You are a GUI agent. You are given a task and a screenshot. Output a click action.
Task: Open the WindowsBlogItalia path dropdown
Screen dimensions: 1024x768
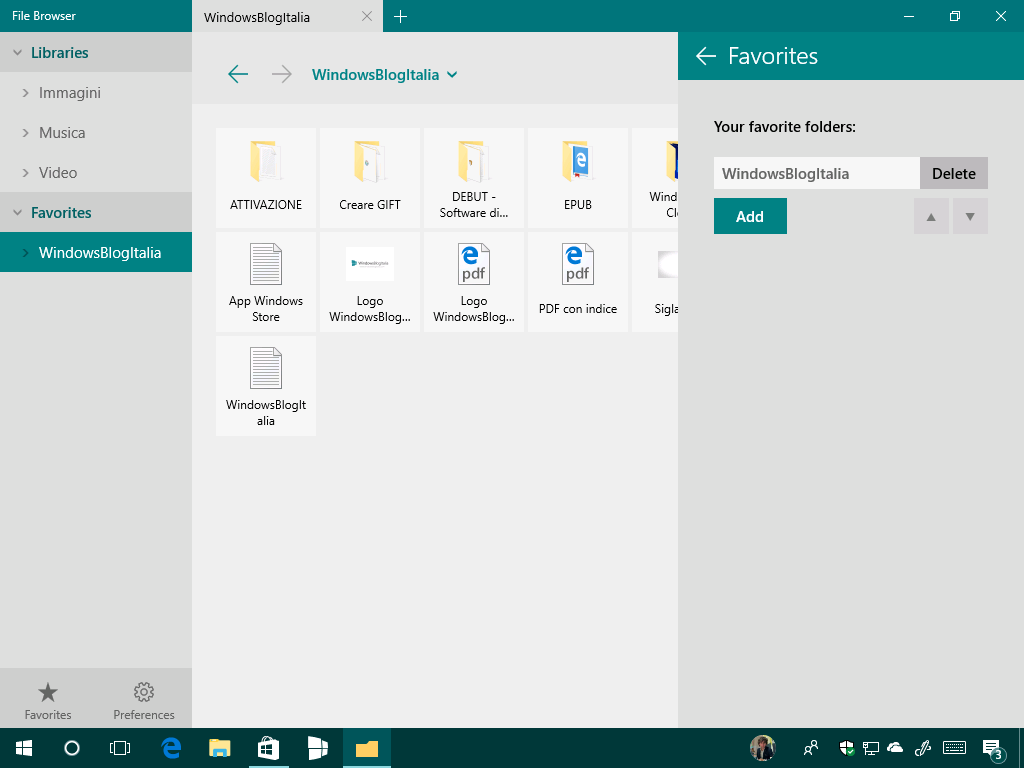click(384, 74)
